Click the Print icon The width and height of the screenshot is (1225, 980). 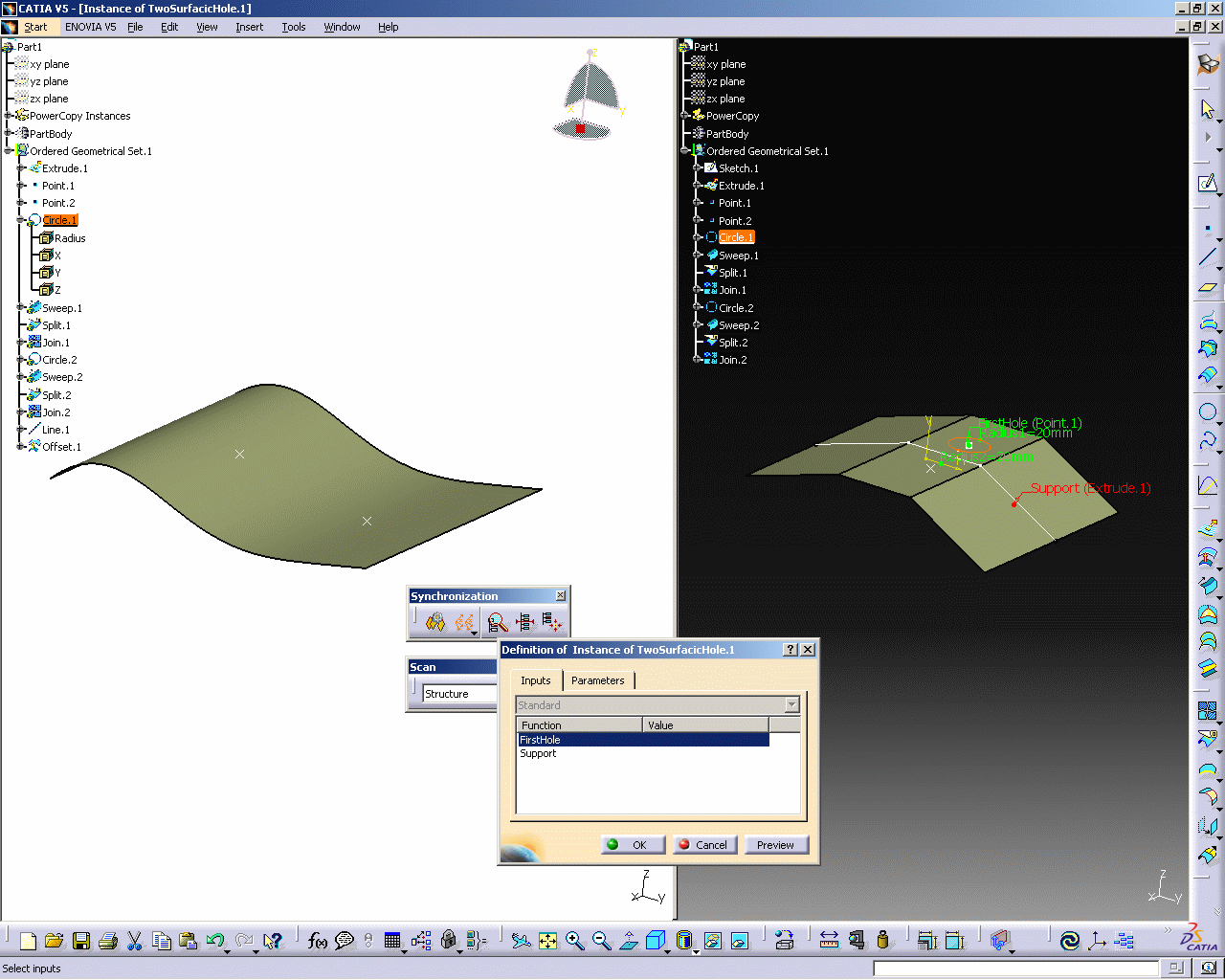107,941
